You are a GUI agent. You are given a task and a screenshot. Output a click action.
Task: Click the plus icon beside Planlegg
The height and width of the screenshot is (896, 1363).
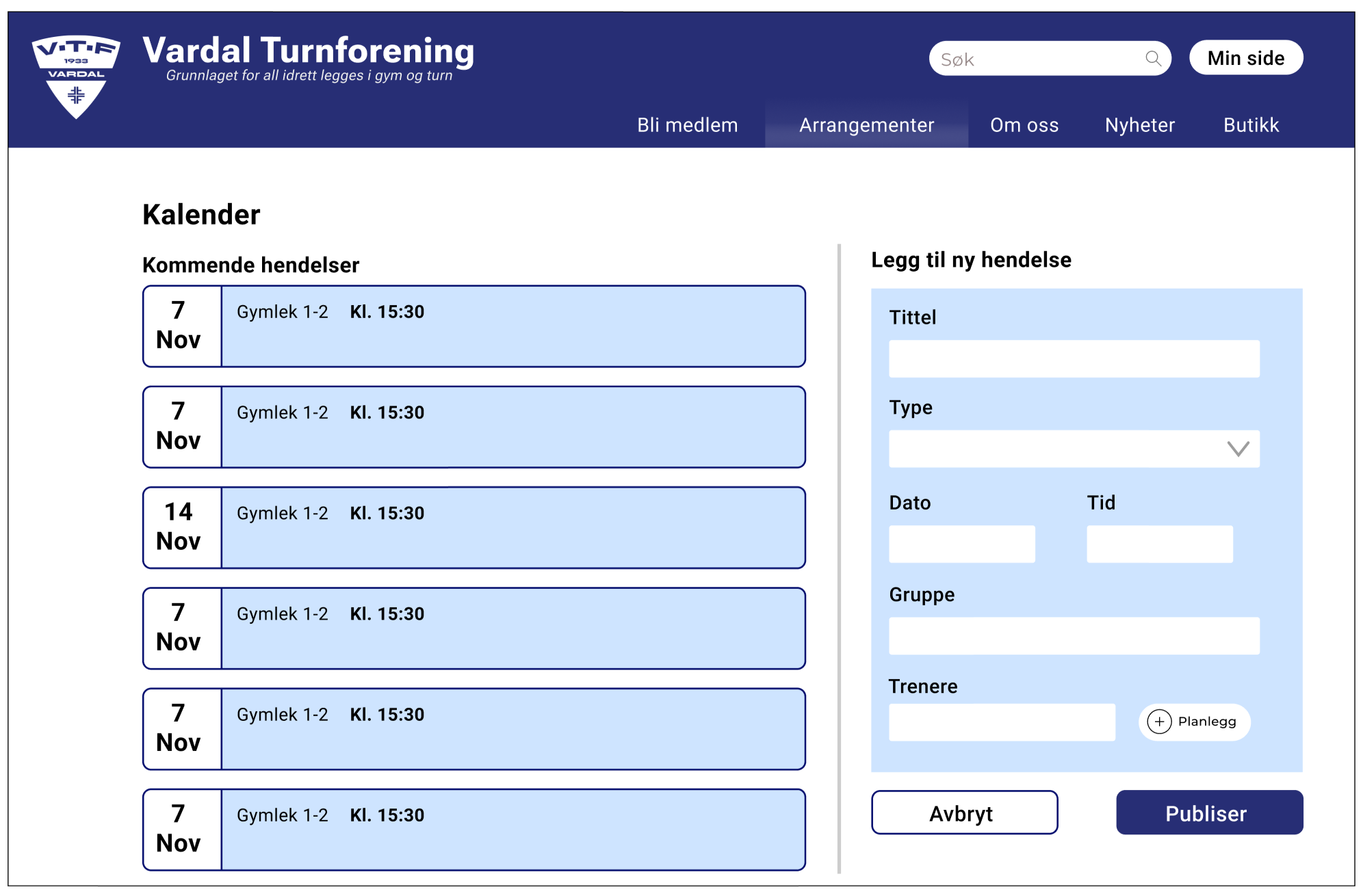tap(1159, 722)
